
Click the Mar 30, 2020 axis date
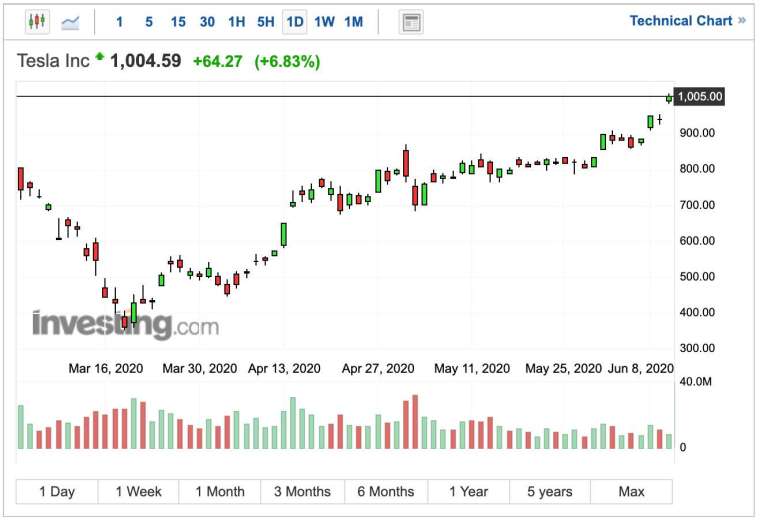[x=200, y=368]
